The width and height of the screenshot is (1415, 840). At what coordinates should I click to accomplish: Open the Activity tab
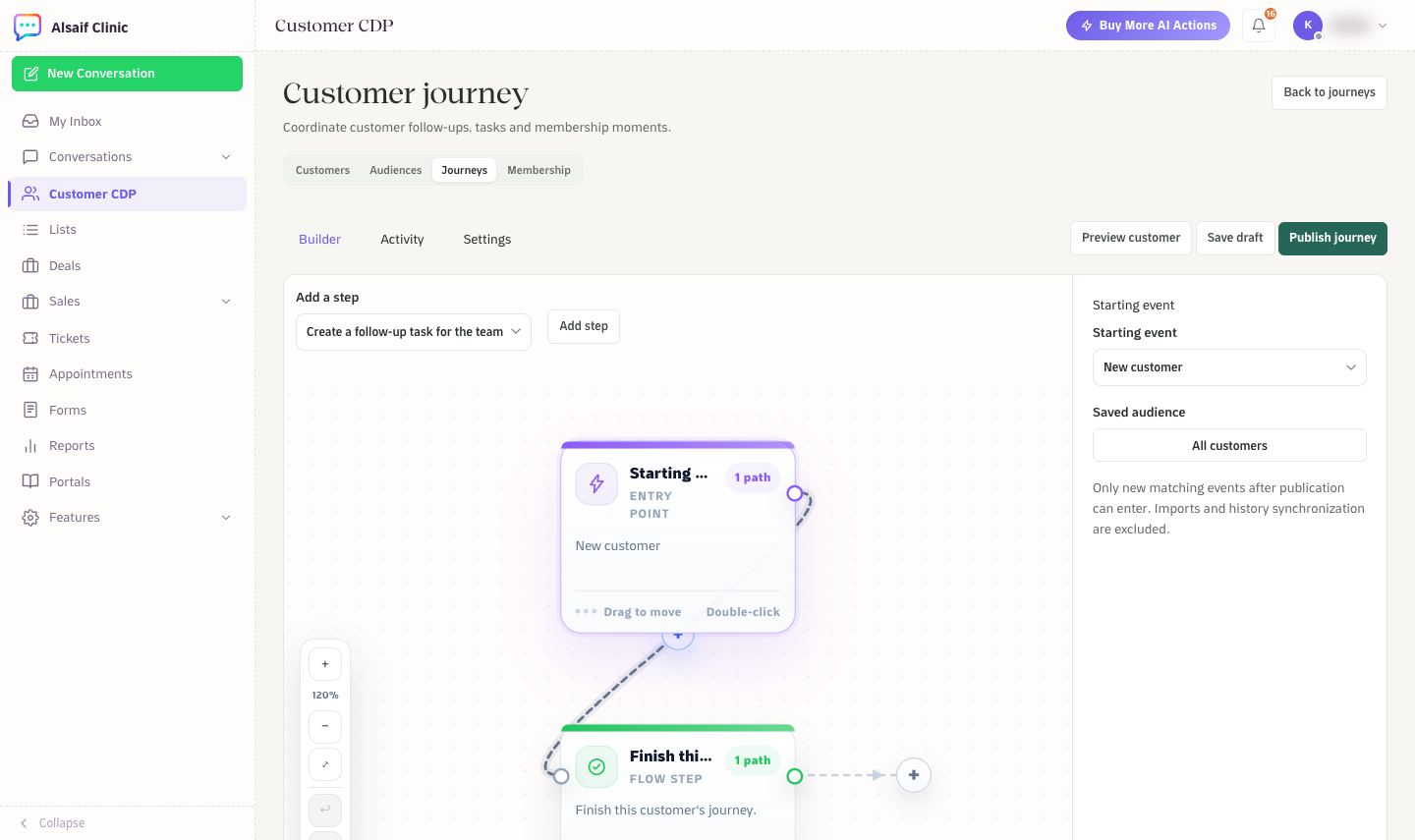pos(402,239)
